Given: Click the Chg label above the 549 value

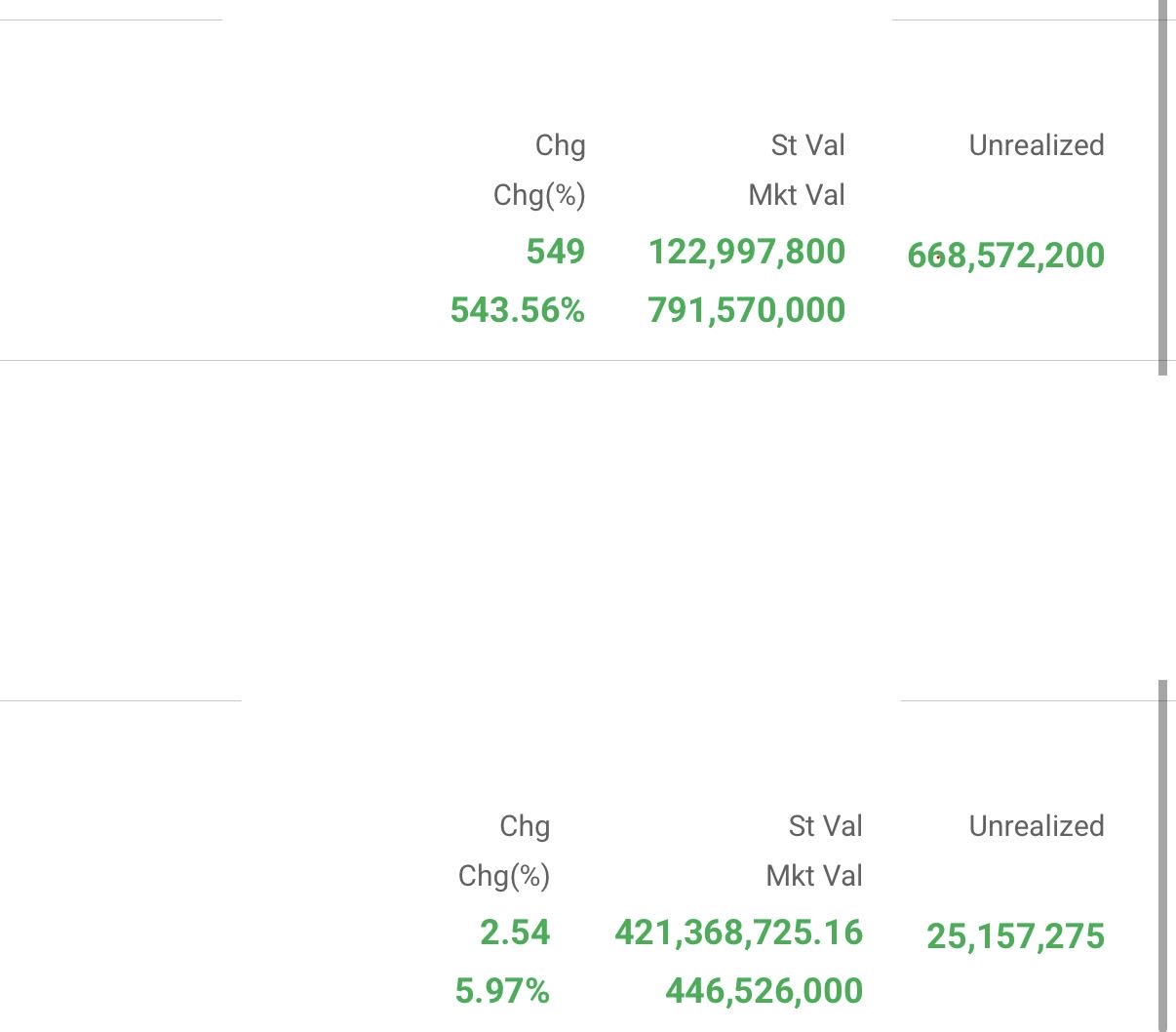Looking at the screenshot, I should click(x=560, y=145).
